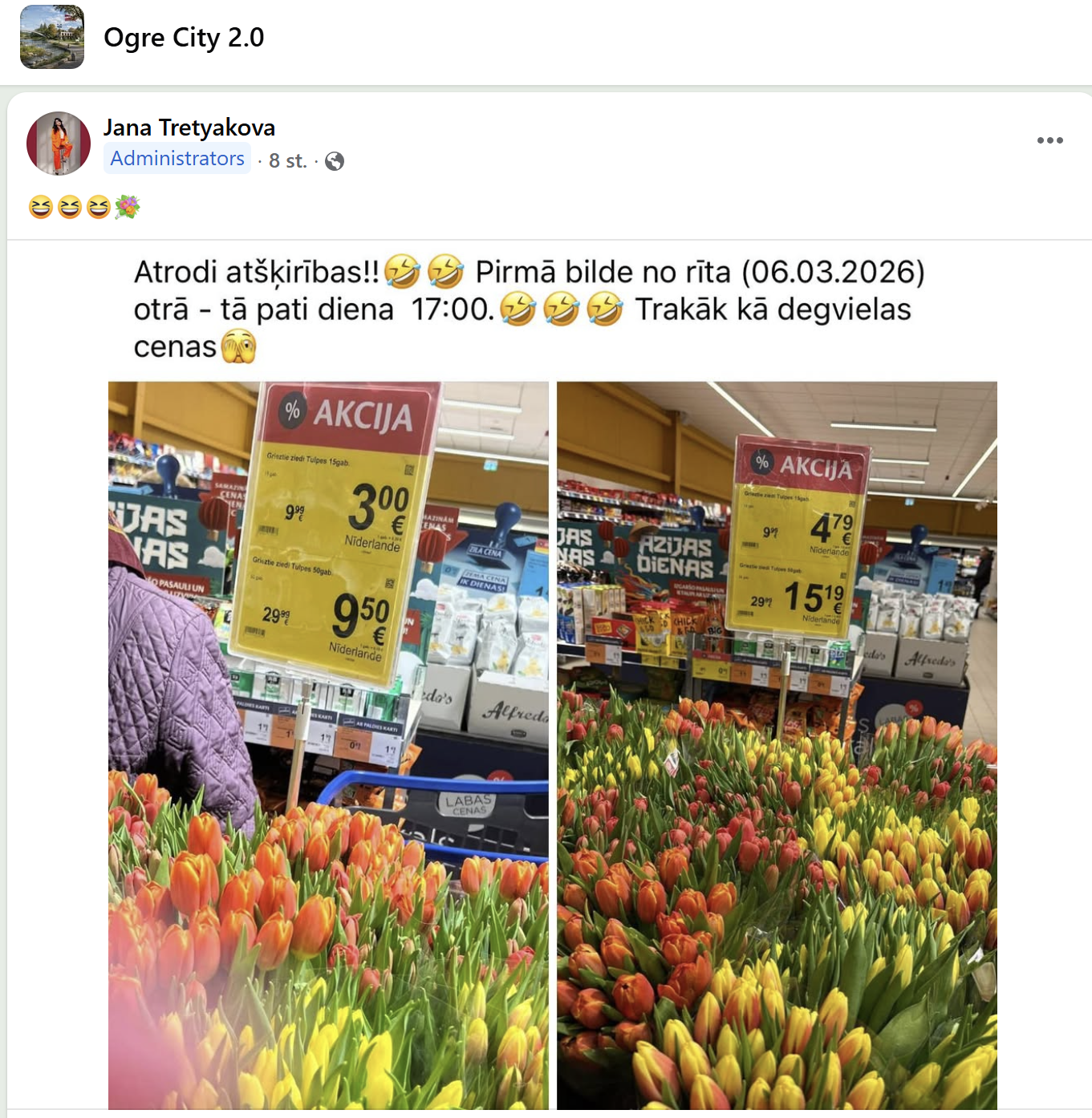
Task: Click the first laughing emoji in post text
Action: point(41,208)
